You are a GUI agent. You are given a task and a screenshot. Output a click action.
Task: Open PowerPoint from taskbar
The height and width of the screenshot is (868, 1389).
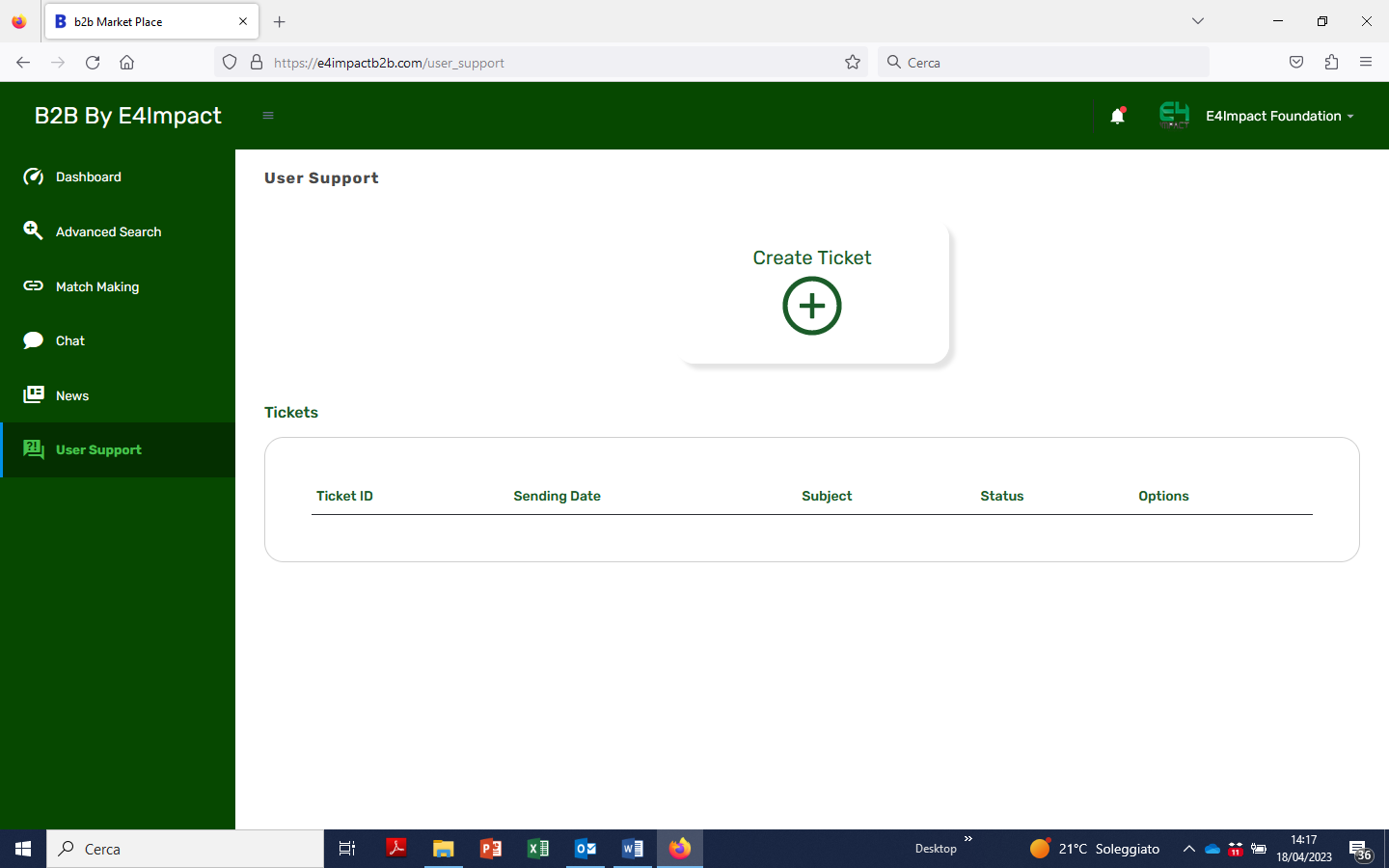(491, 849)
